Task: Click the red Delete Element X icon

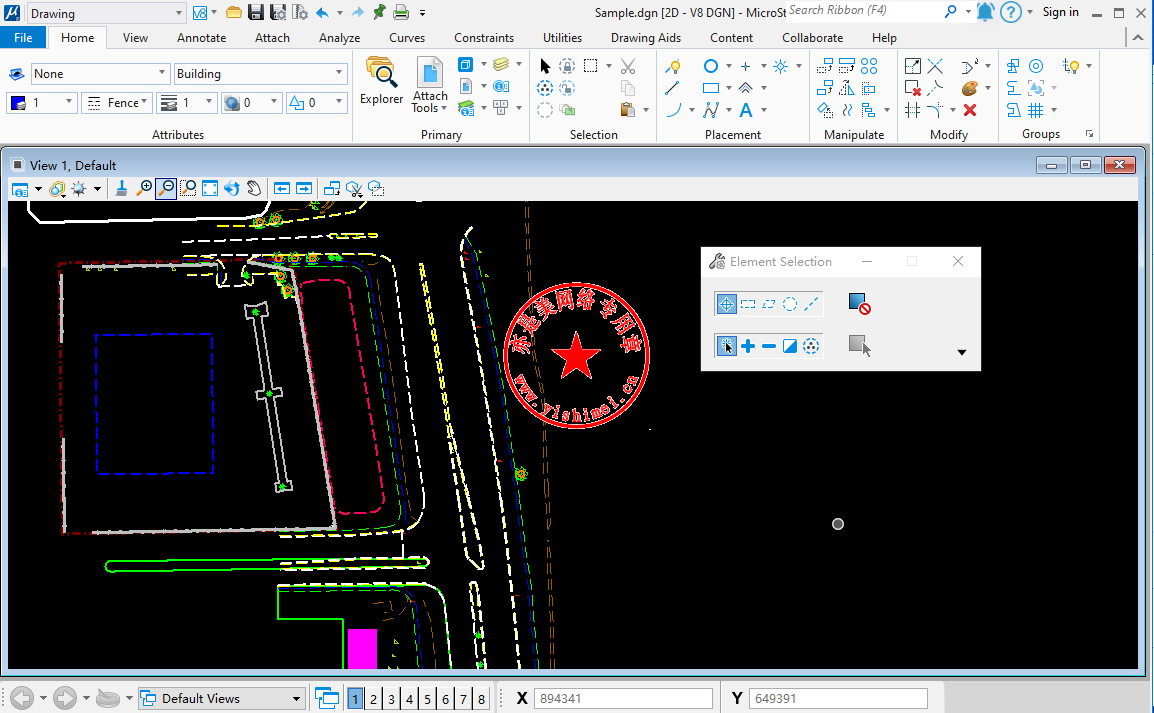Action: [x=970, y=110]
